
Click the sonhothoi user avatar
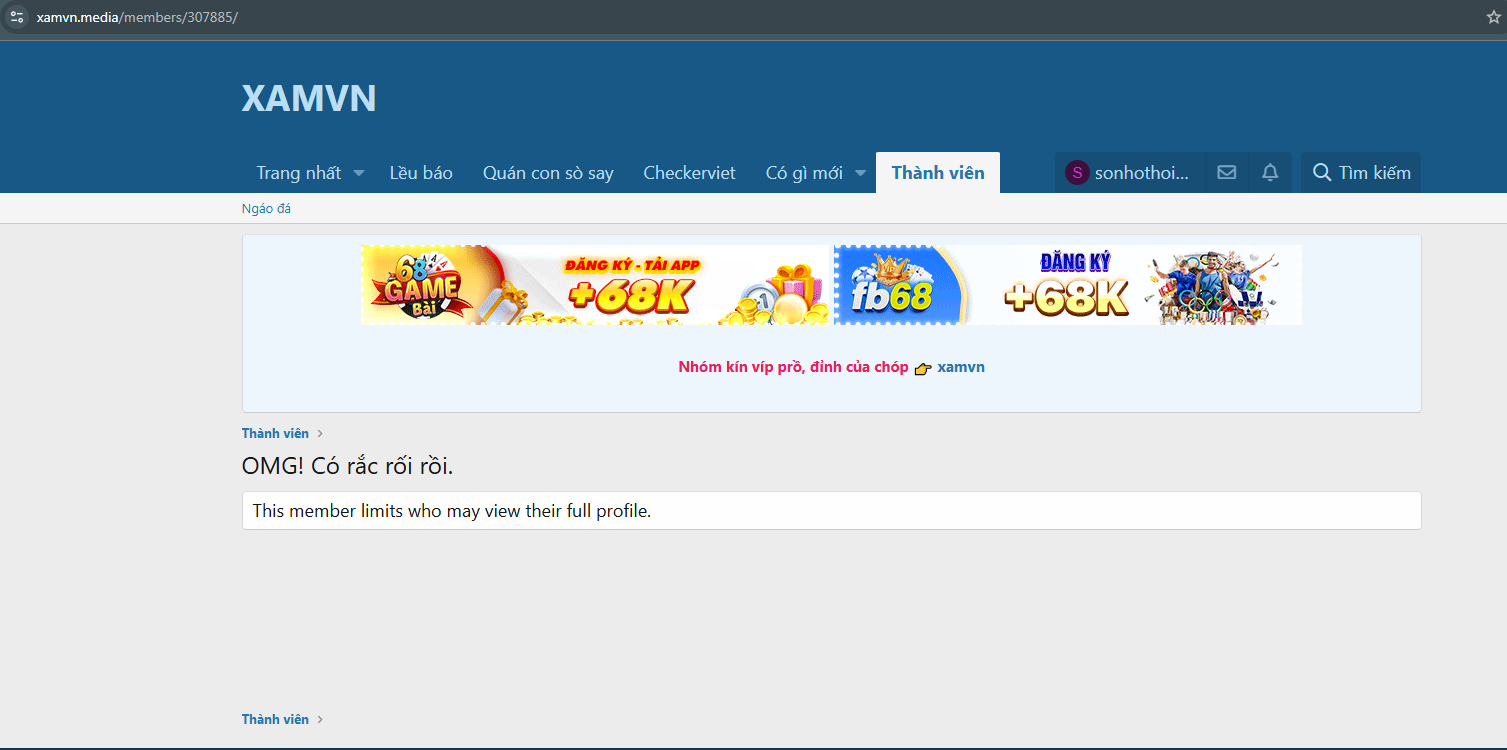click(x=1076, y=173)
